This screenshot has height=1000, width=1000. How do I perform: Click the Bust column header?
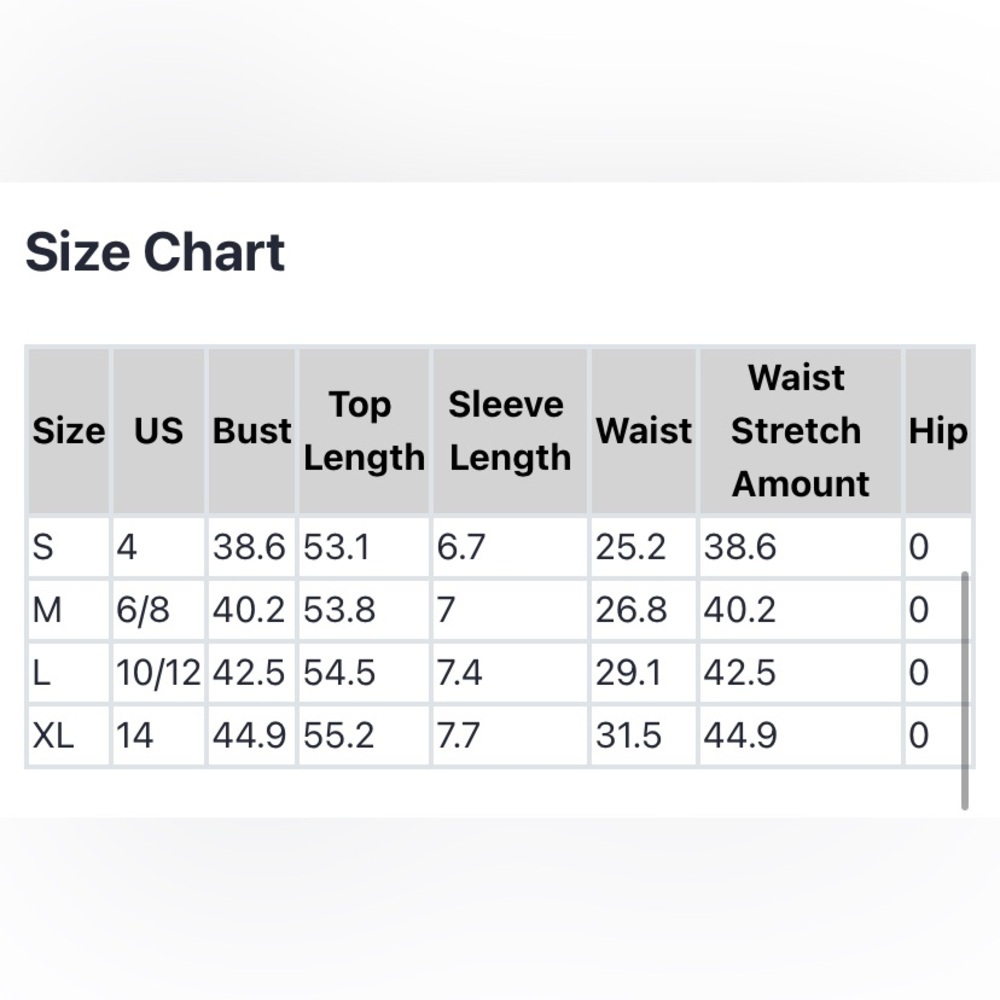(252, 431)
